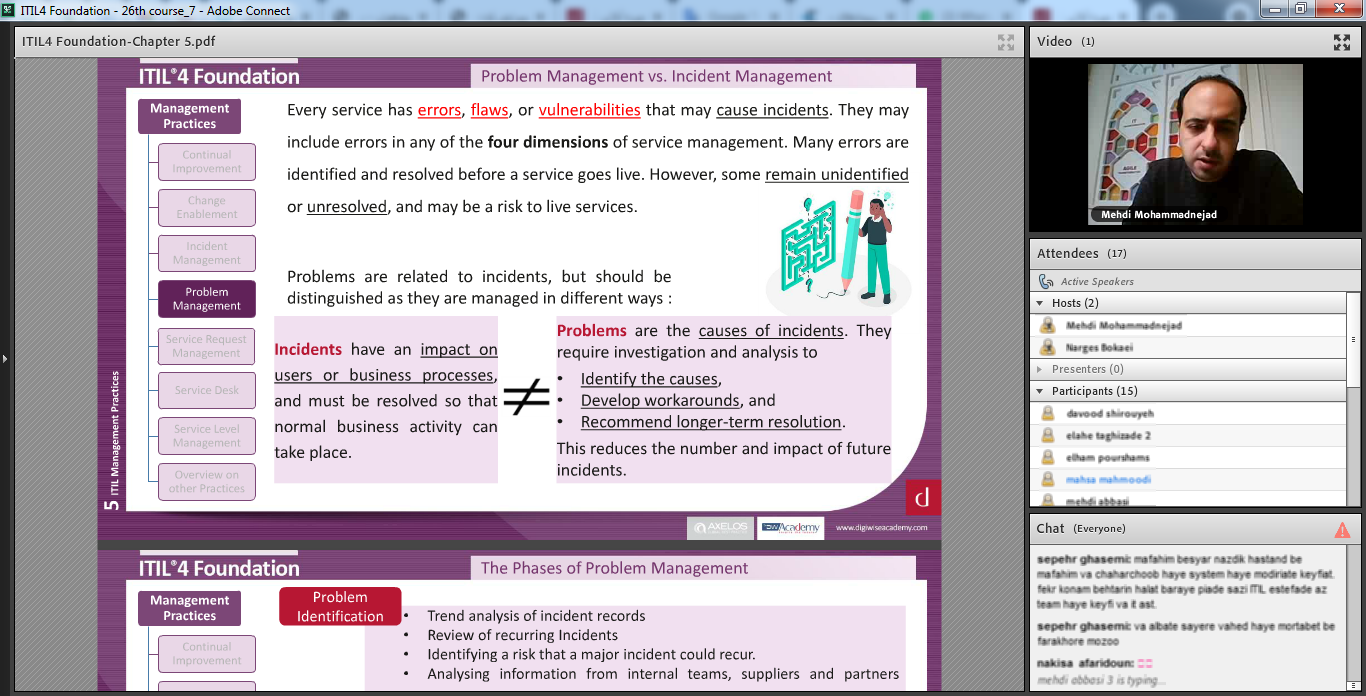
Task: Click the Chat (Everyone) pod title
Action: (1081, 528)
